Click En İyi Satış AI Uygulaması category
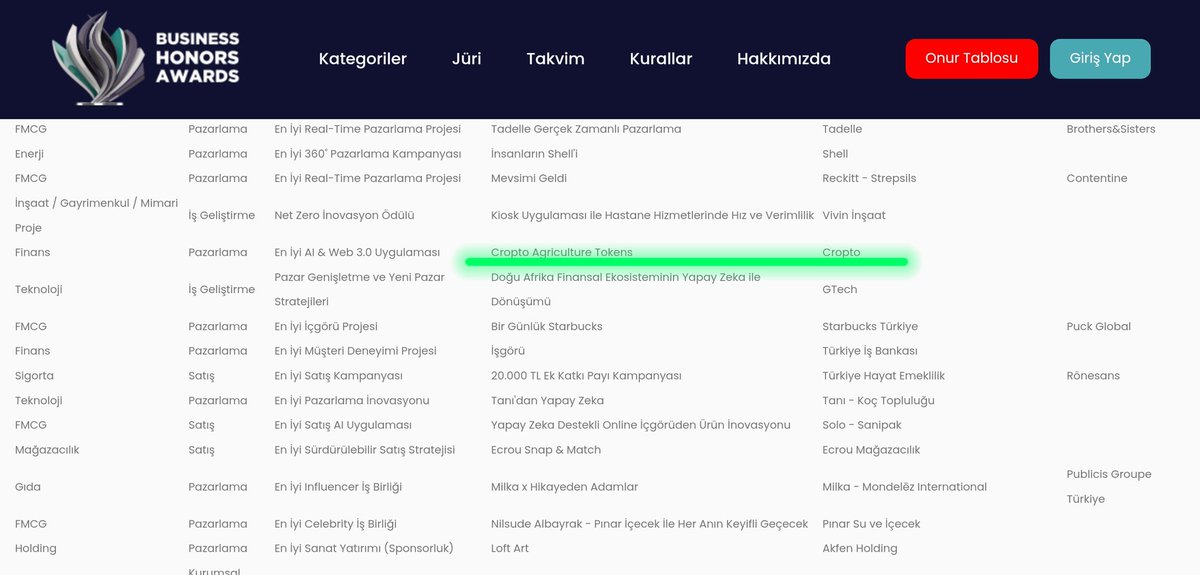 343,425
